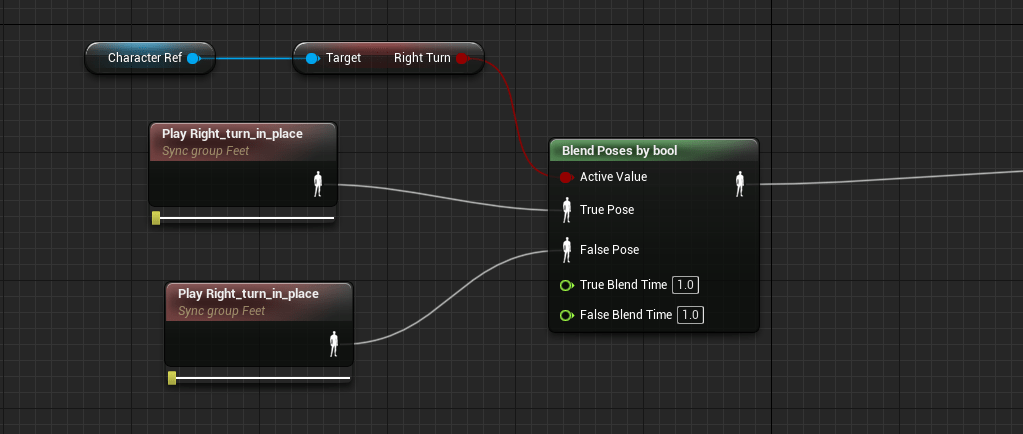The height and width of the screenshot is (434, 1023).
Task: Click the Active Value red input pin
Action: [x=566, y=177]
